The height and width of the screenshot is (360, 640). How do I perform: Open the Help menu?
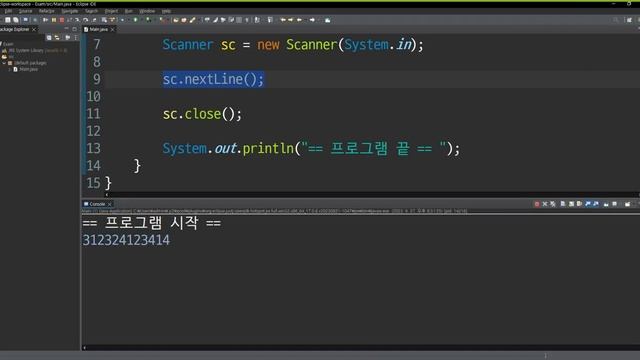(x=166, y=11)
